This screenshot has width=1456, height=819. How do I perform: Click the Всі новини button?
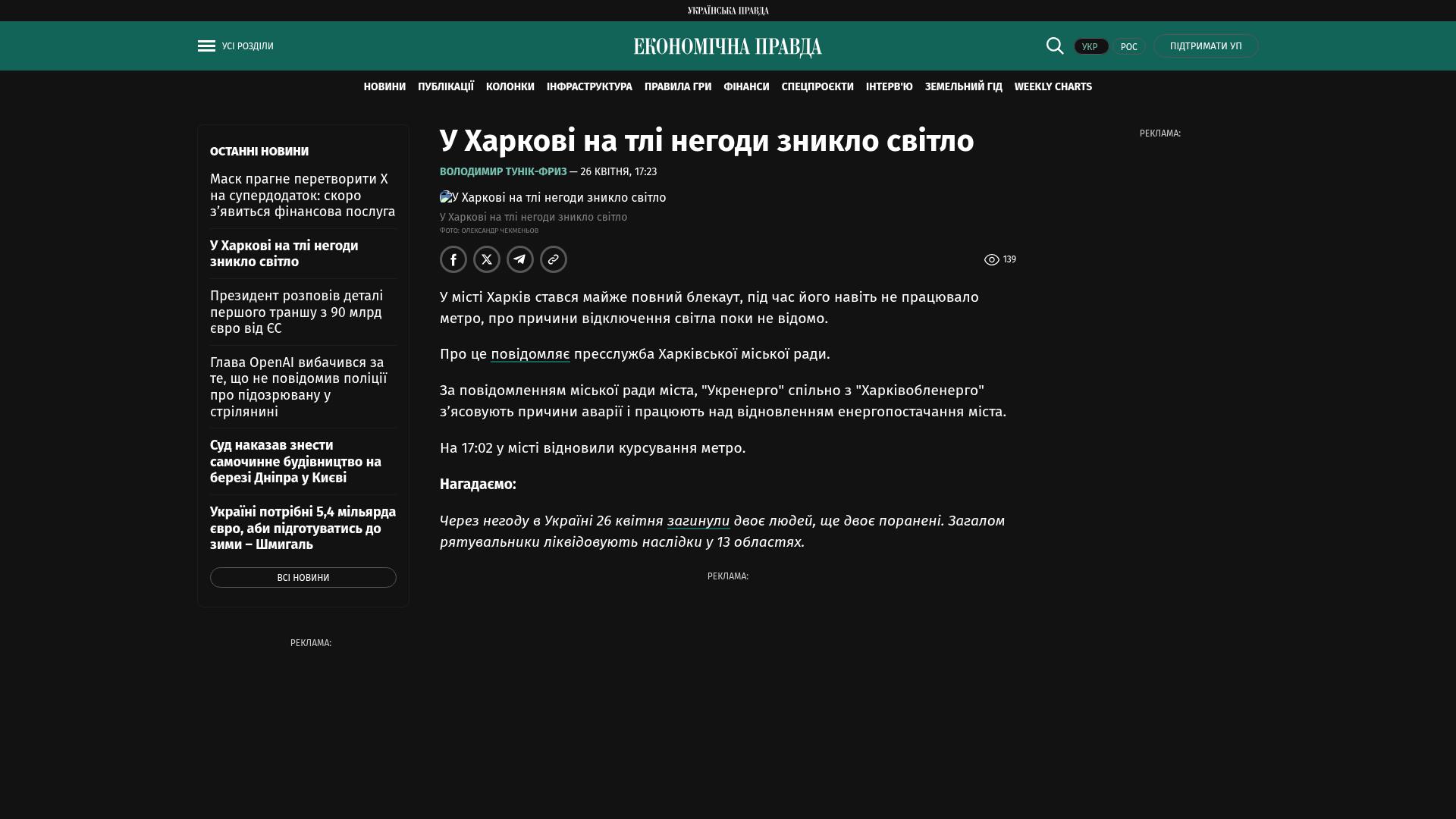(x=303, y=578)
